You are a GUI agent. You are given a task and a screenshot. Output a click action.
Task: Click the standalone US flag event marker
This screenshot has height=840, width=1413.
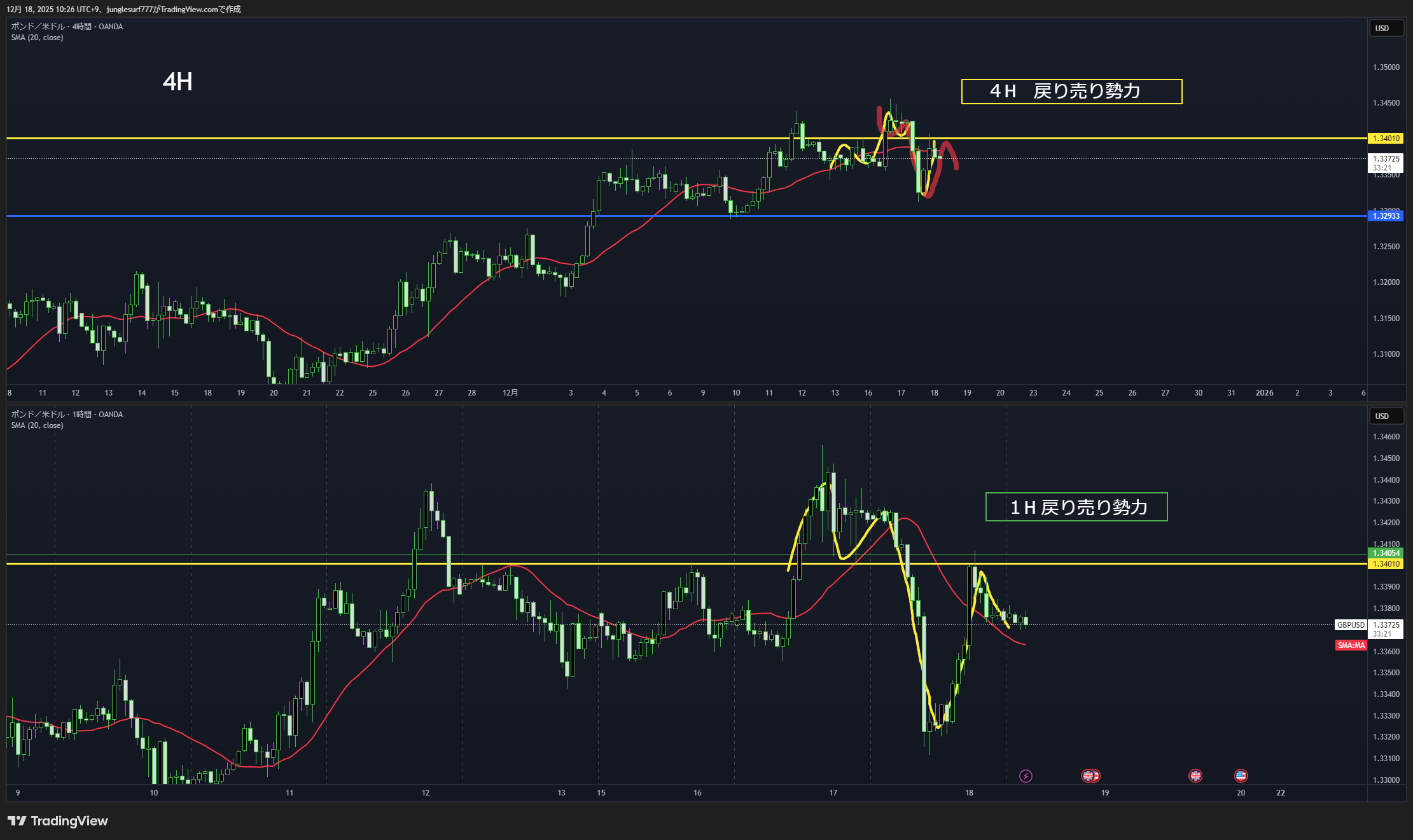(1241, 776)
